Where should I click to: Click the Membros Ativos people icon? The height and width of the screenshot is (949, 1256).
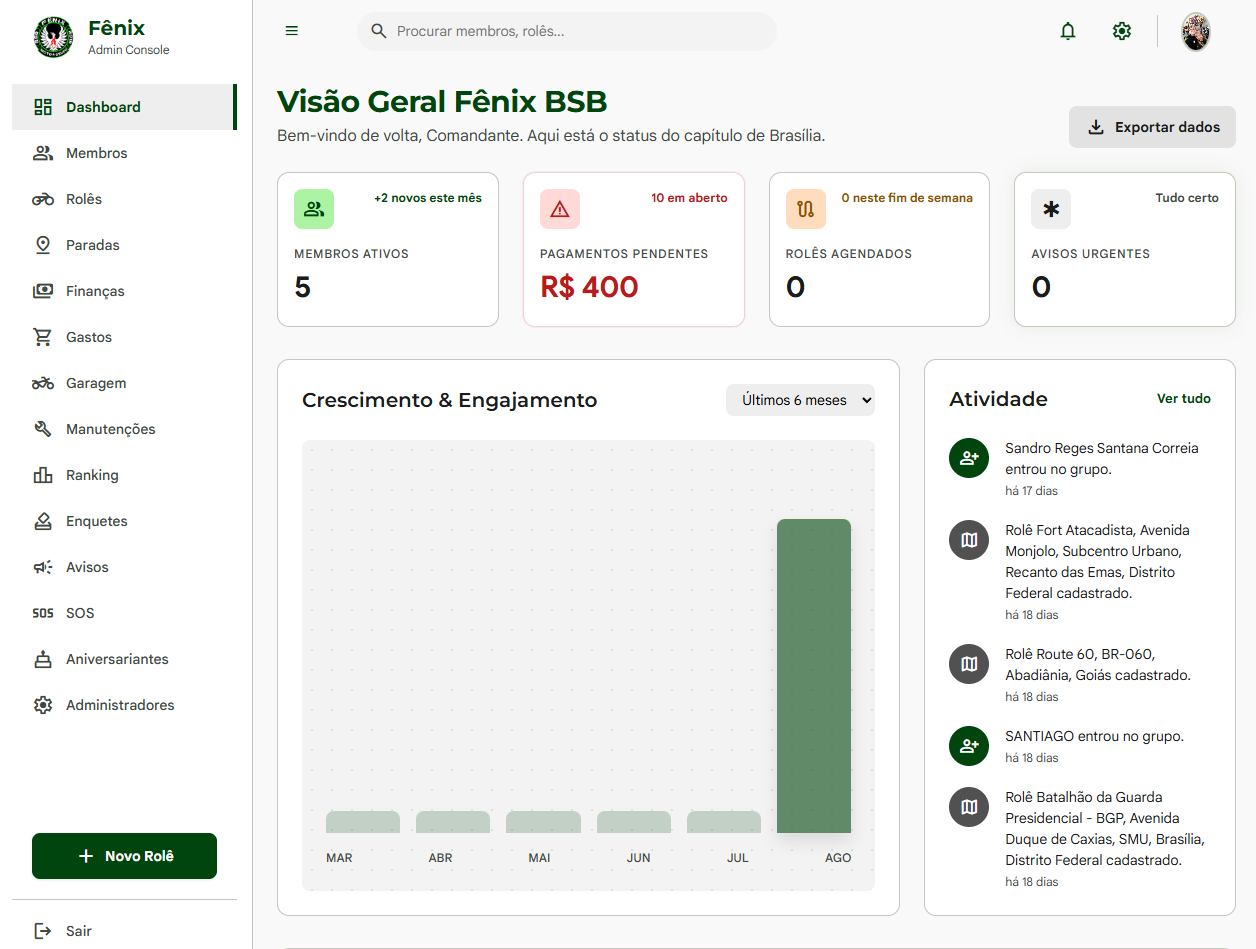tap(314, 209)
